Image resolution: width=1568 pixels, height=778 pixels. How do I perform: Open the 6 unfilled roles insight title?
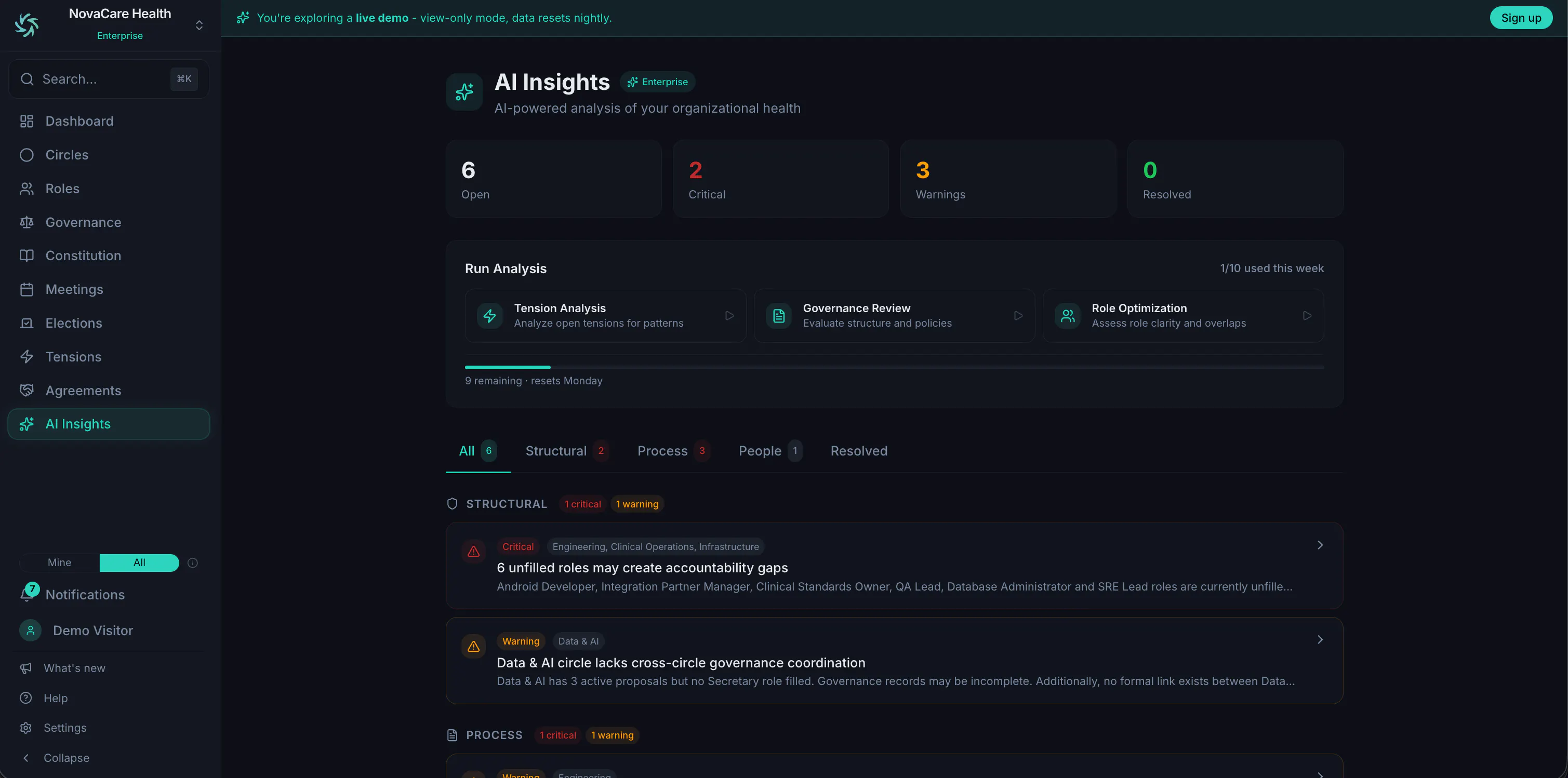point(642,568)
